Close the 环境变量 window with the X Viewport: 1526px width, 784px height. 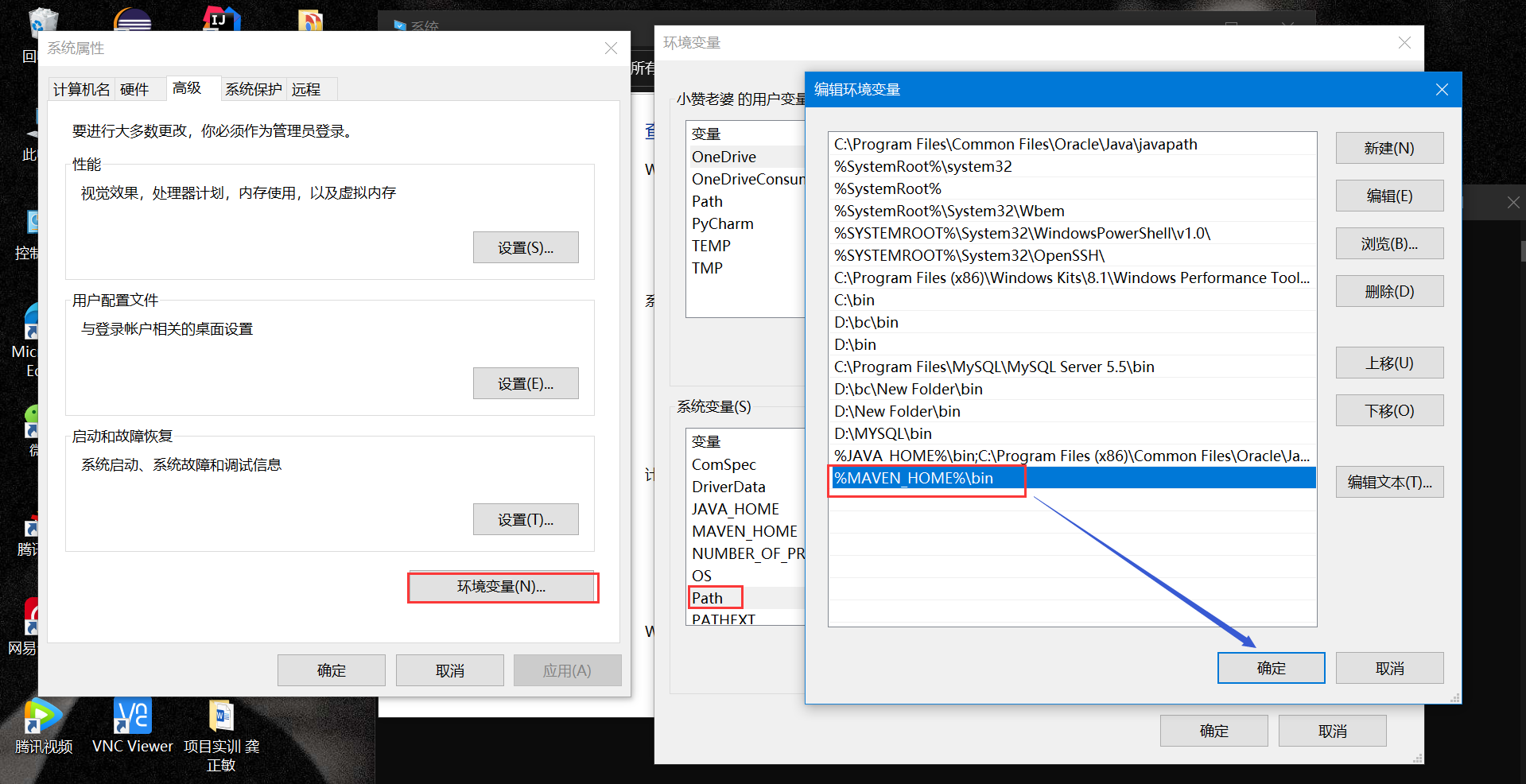pyautogui.click(x=1404, y=43)
